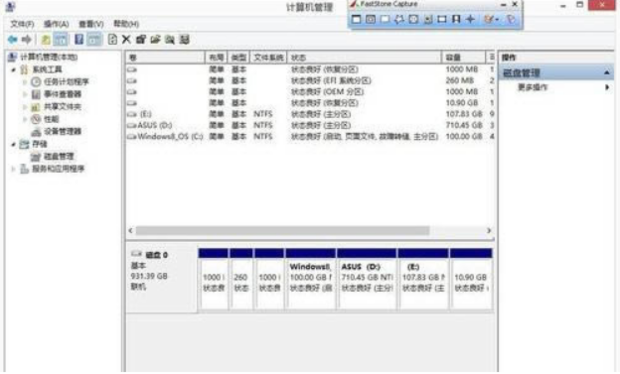620x374 pixels.
Task: Open the 查看(V) menu
Action: tap(91, 24)
